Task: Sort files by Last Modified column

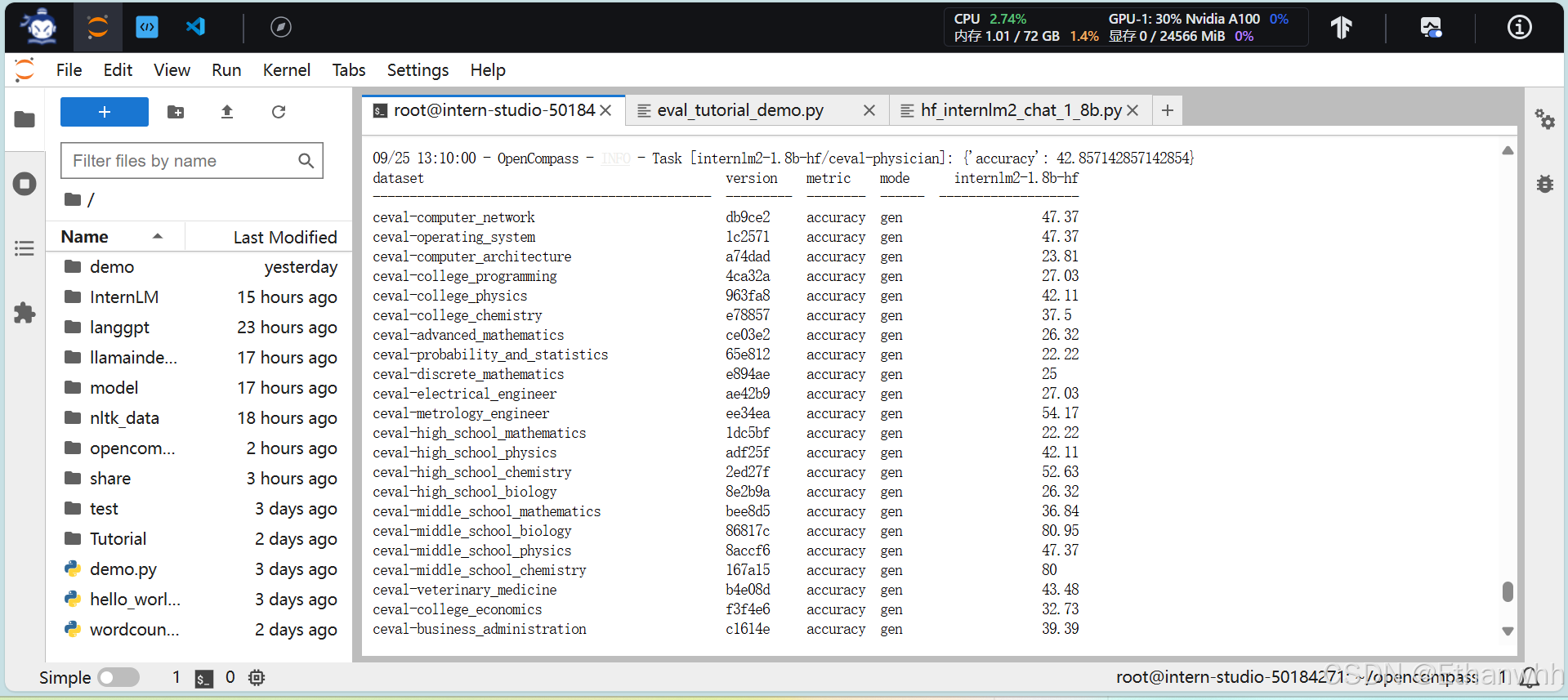Action: click(269, 237)
